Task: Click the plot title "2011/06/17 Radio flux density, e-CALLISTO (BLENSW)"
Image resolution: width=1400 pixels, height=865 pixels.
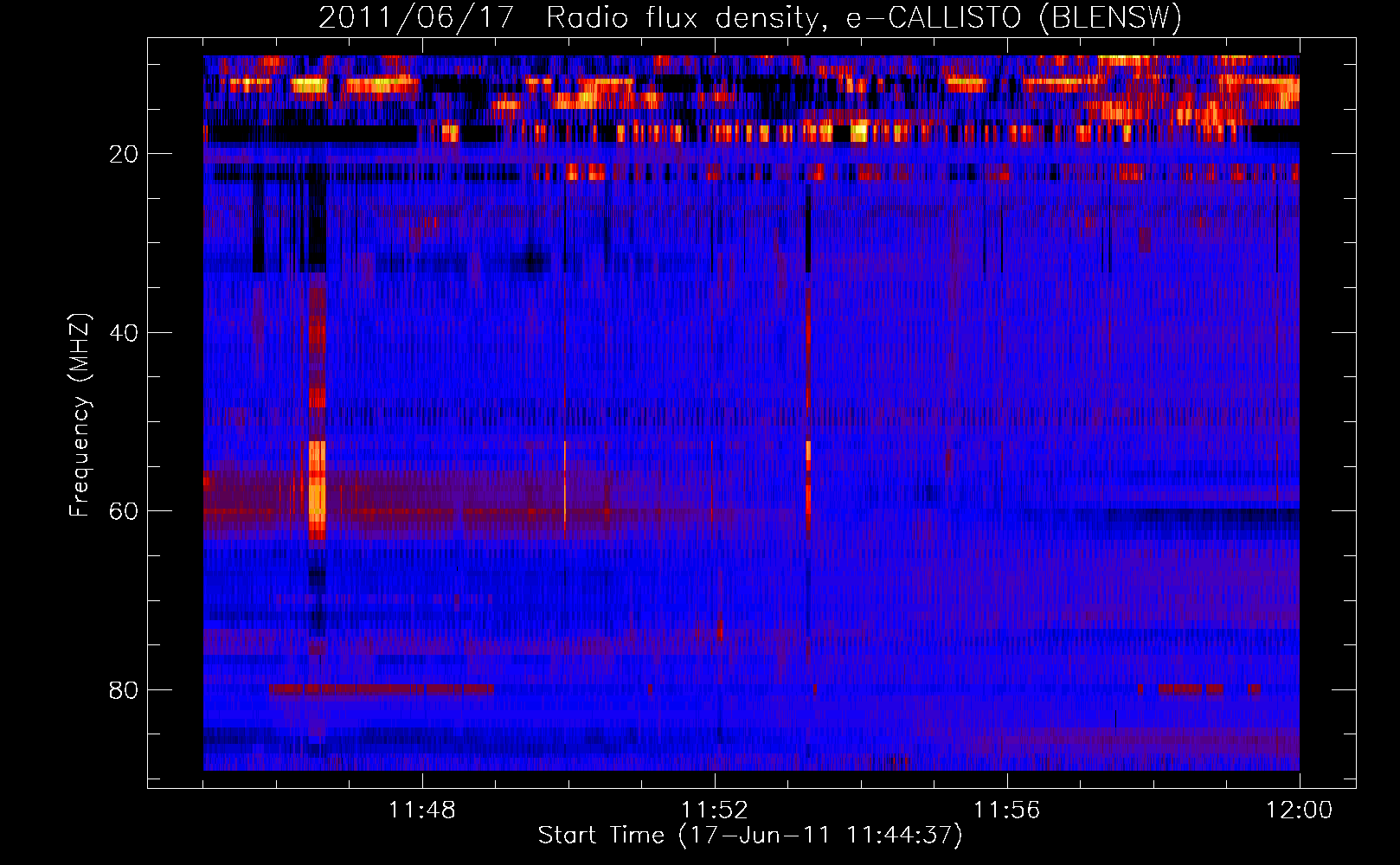Action: [750, 17]
